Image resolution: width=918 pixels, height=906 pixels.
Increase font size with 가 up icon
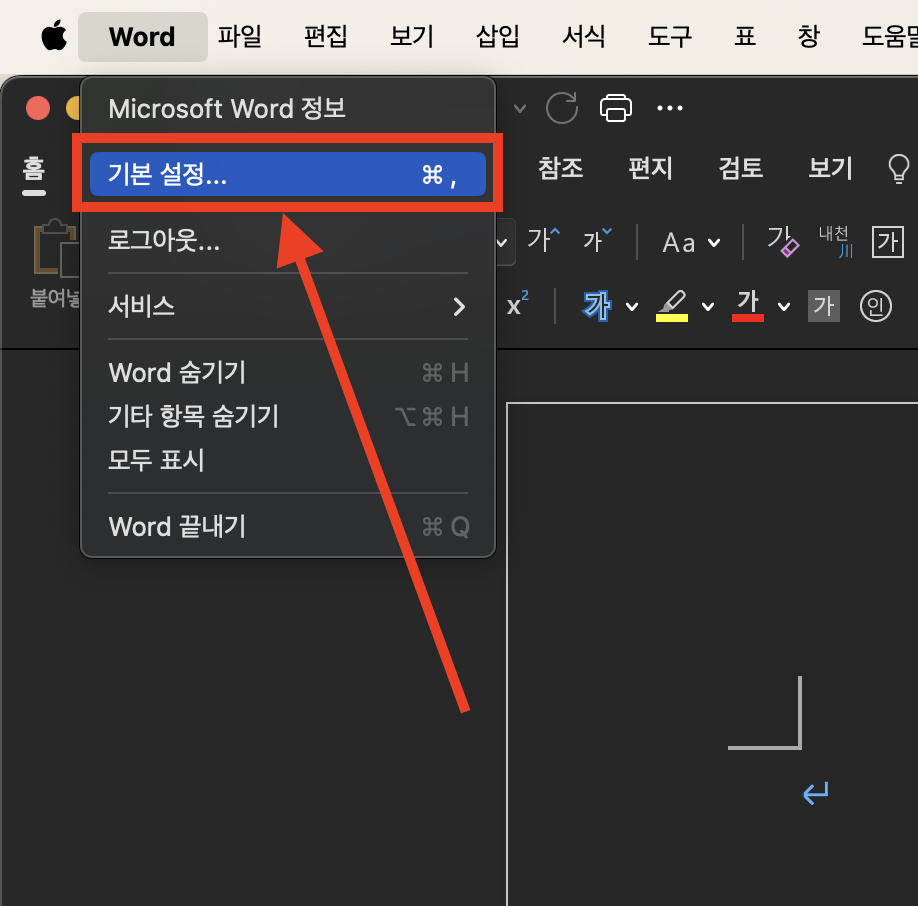tap(543, 241)
